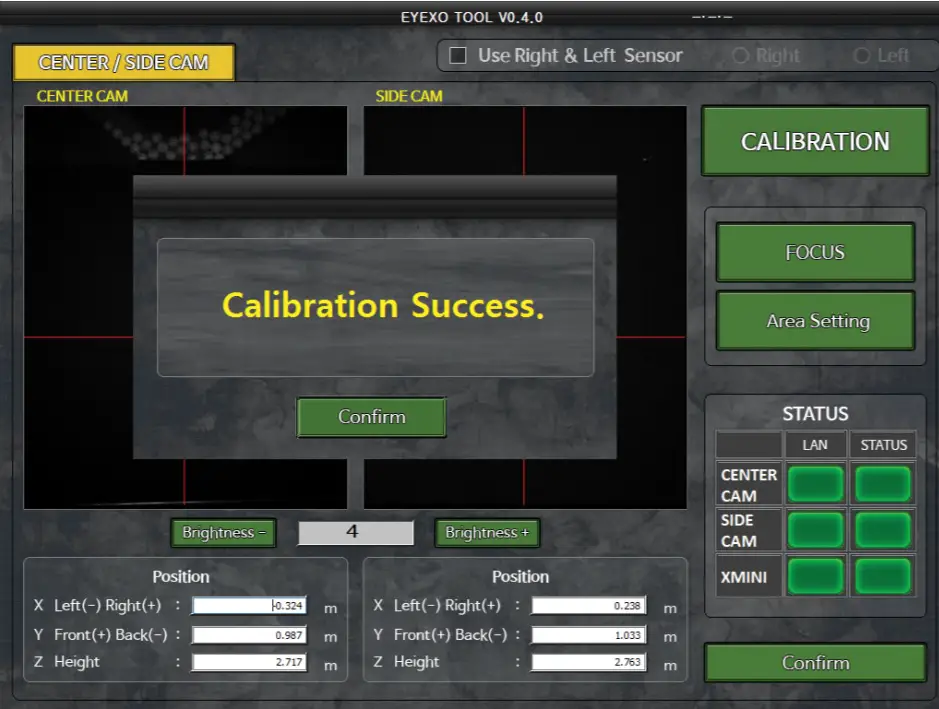Viewport: 939px width, 709px height.
Task: Edit Center Cam Z height field 2.717
Action: [249, 662]
